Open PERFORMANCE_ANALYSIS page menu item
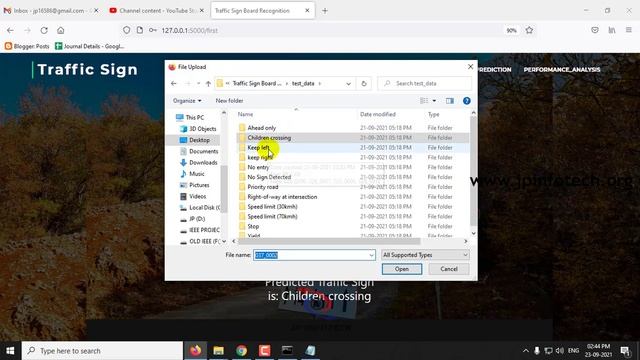The height and width of the screenshot is (360, 640). click(562, 70)
